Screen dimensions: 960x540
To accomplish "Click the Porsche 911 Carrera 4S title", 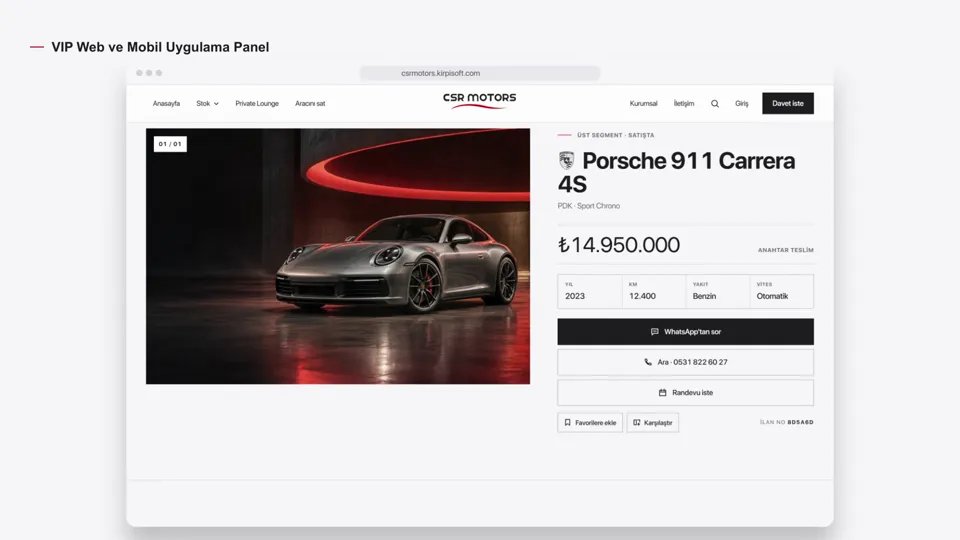I will (676, 172).
